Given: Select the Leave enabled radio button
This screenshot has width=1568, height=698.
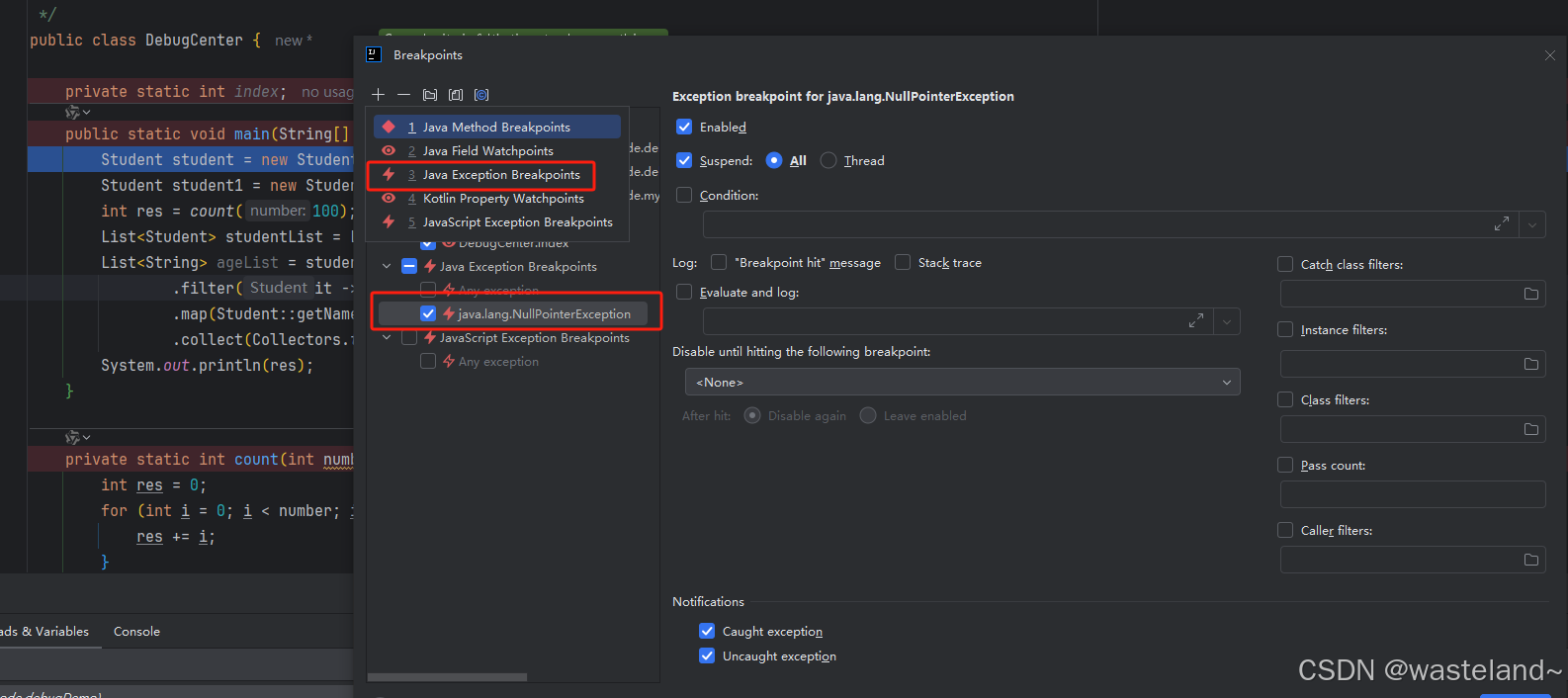Looking at the screenshot, I should pyautogui.click(x=868, y=415).
